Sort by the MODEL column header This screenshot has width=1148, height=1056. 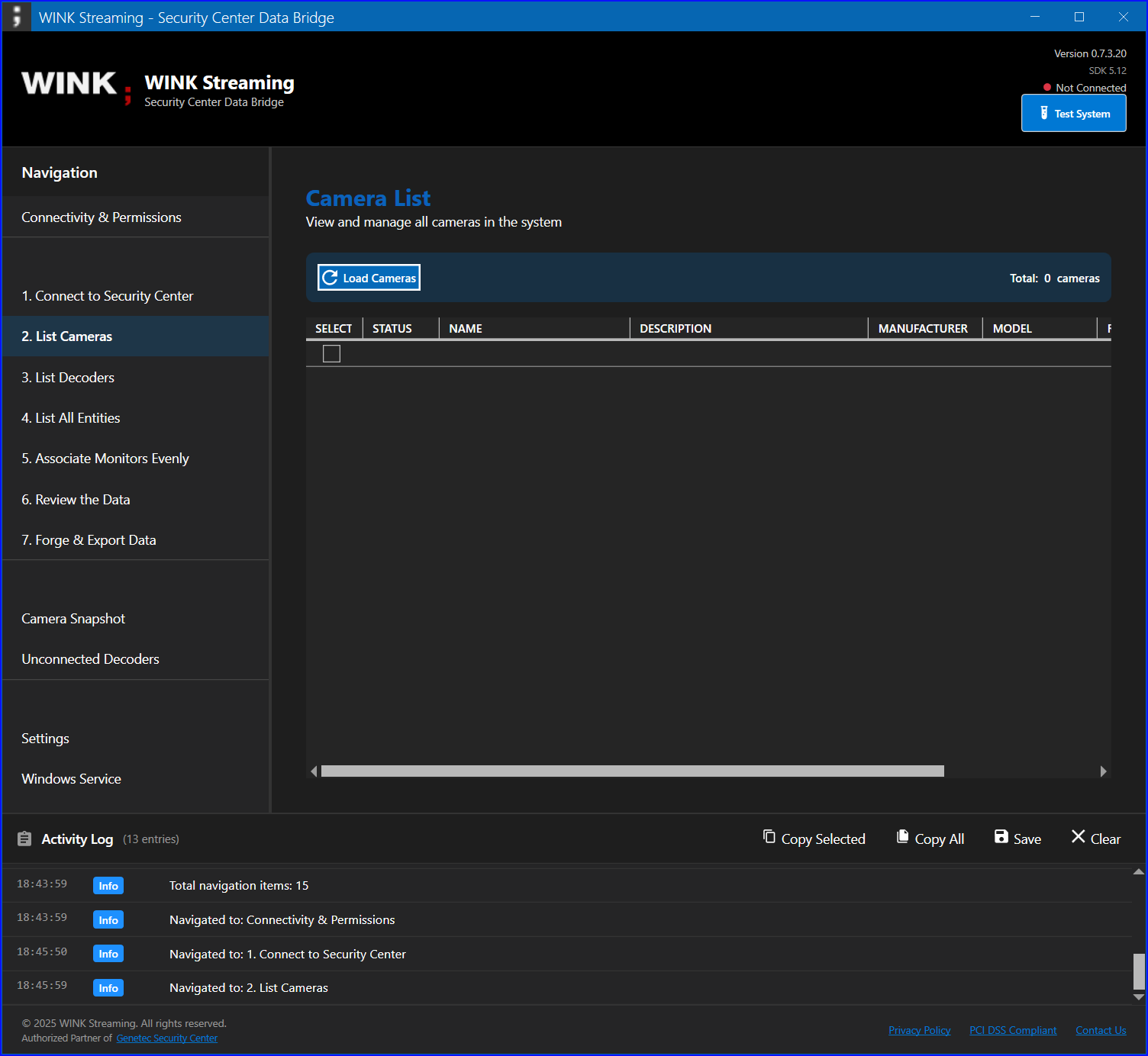1040,329
